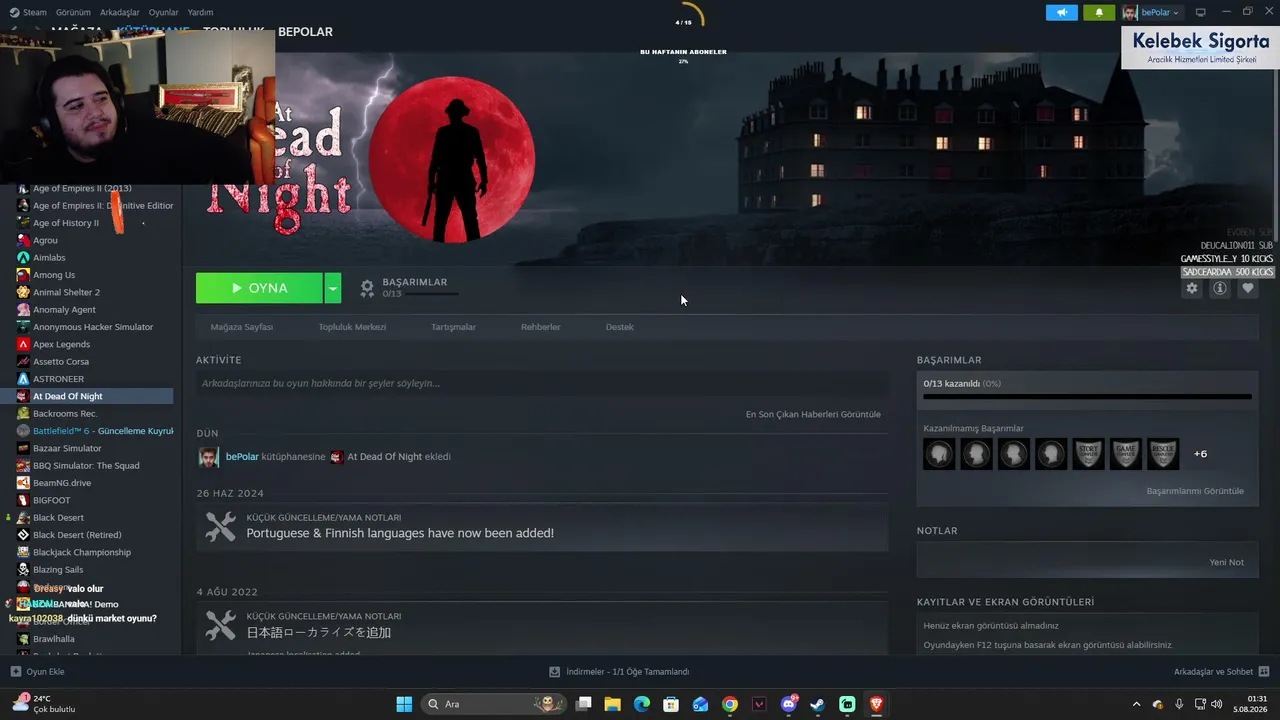Click the taskbar Ara search box
The height and width of the screenshot is (720, 1280).
[x=492, y=704]
